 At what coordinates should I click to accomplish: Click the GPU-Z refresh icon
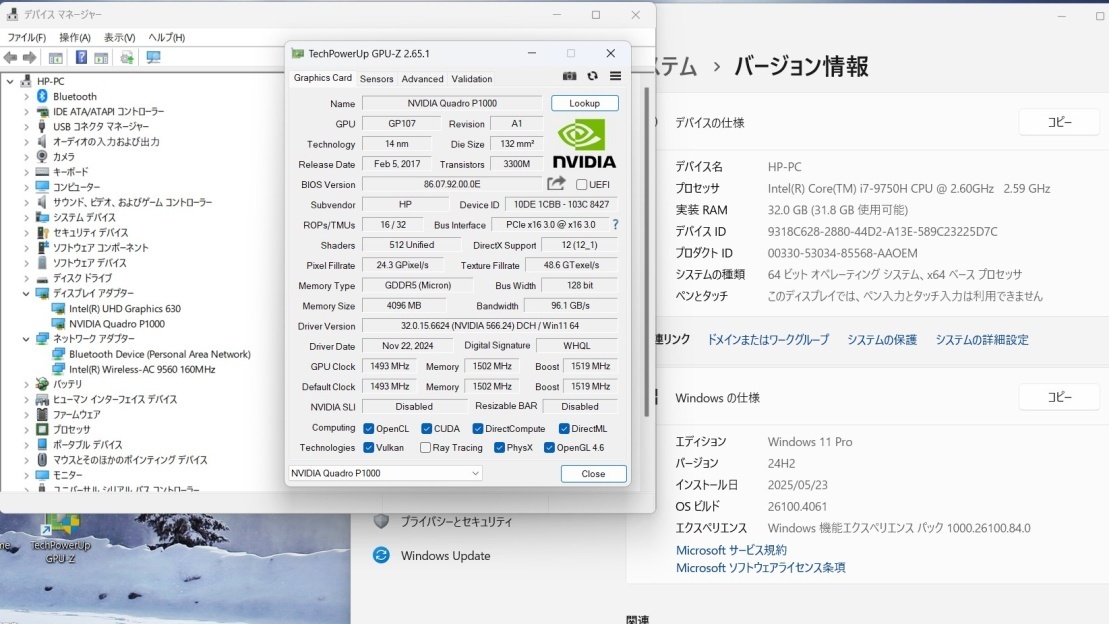pyautogui.click(x=592, y=76)
